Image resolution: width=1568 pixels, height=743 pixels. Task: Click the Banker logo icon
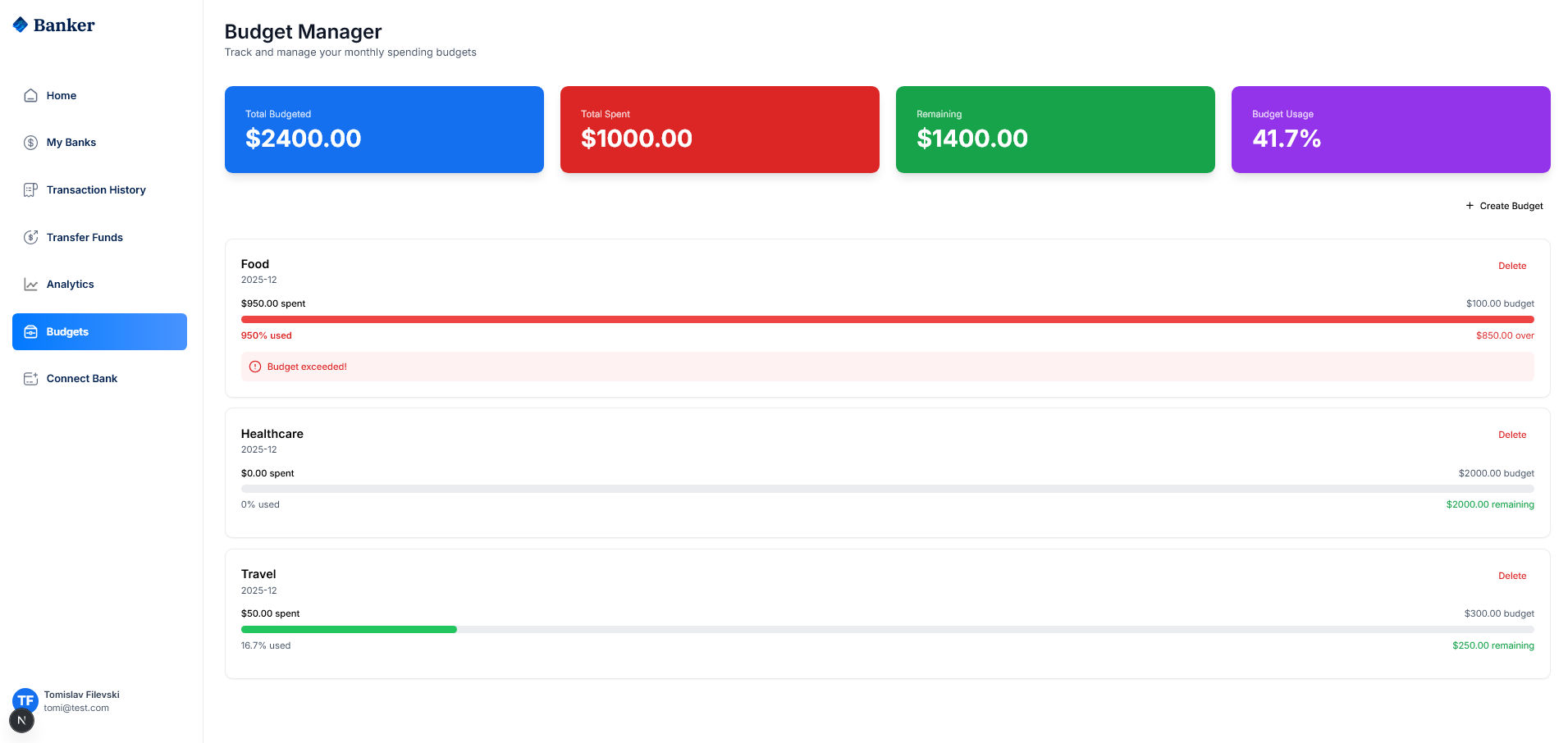pos(21,25)
